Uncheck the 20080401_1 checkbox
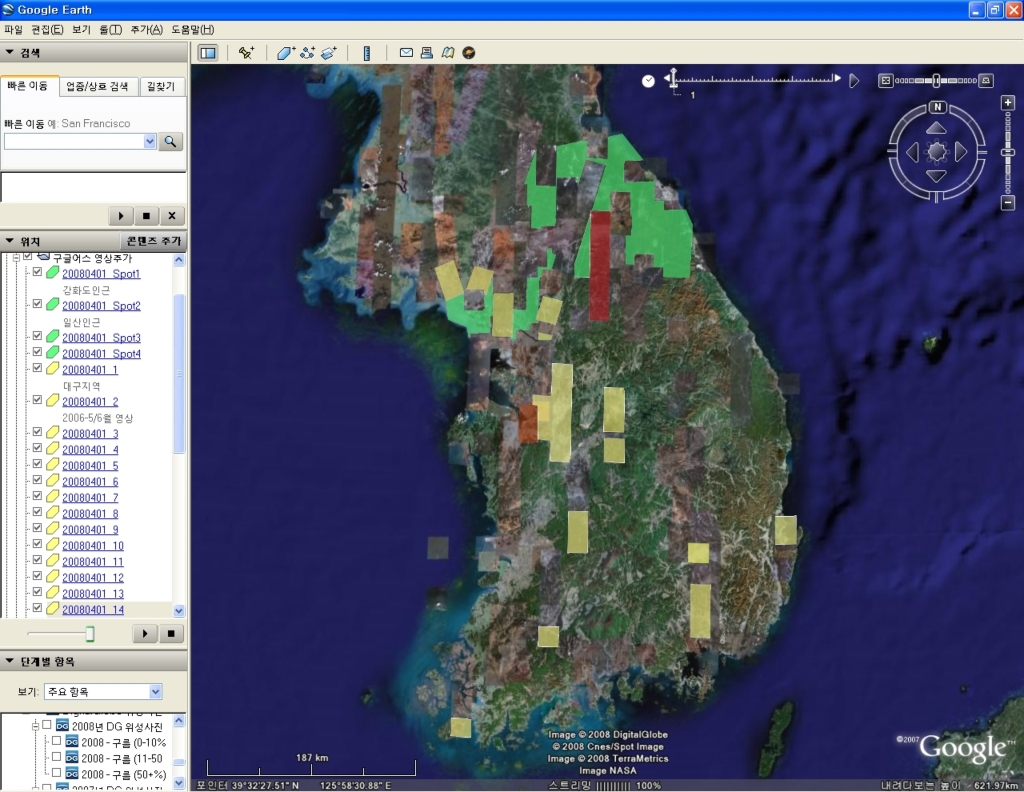Viewport: 1024px width, 792px height. (x=37, y=368)
